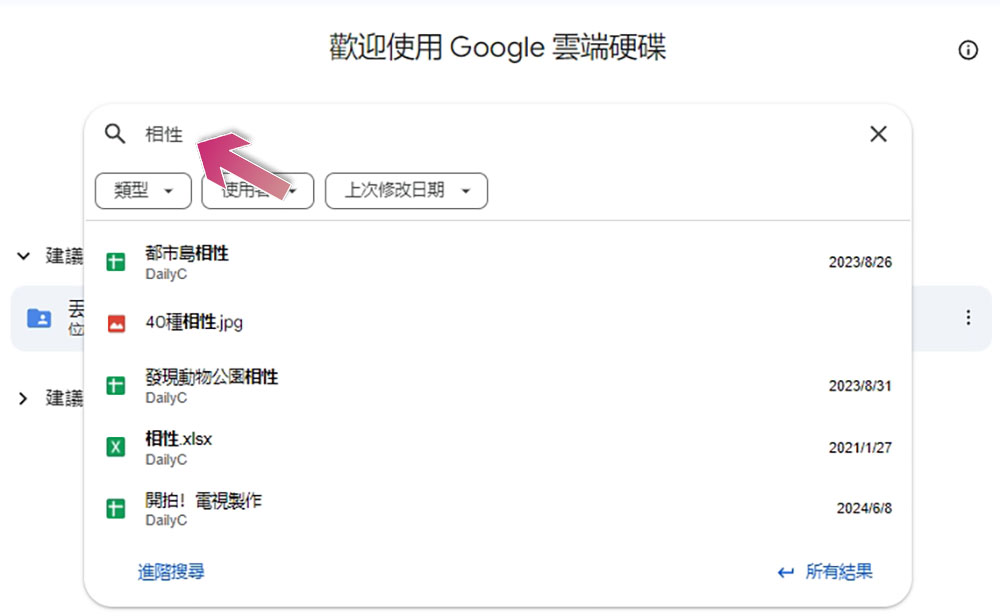The image size is (1000, 616).
Task: Click the 歡迎使用 Google 雲端硬碟 heading
Action: [497, 48]
